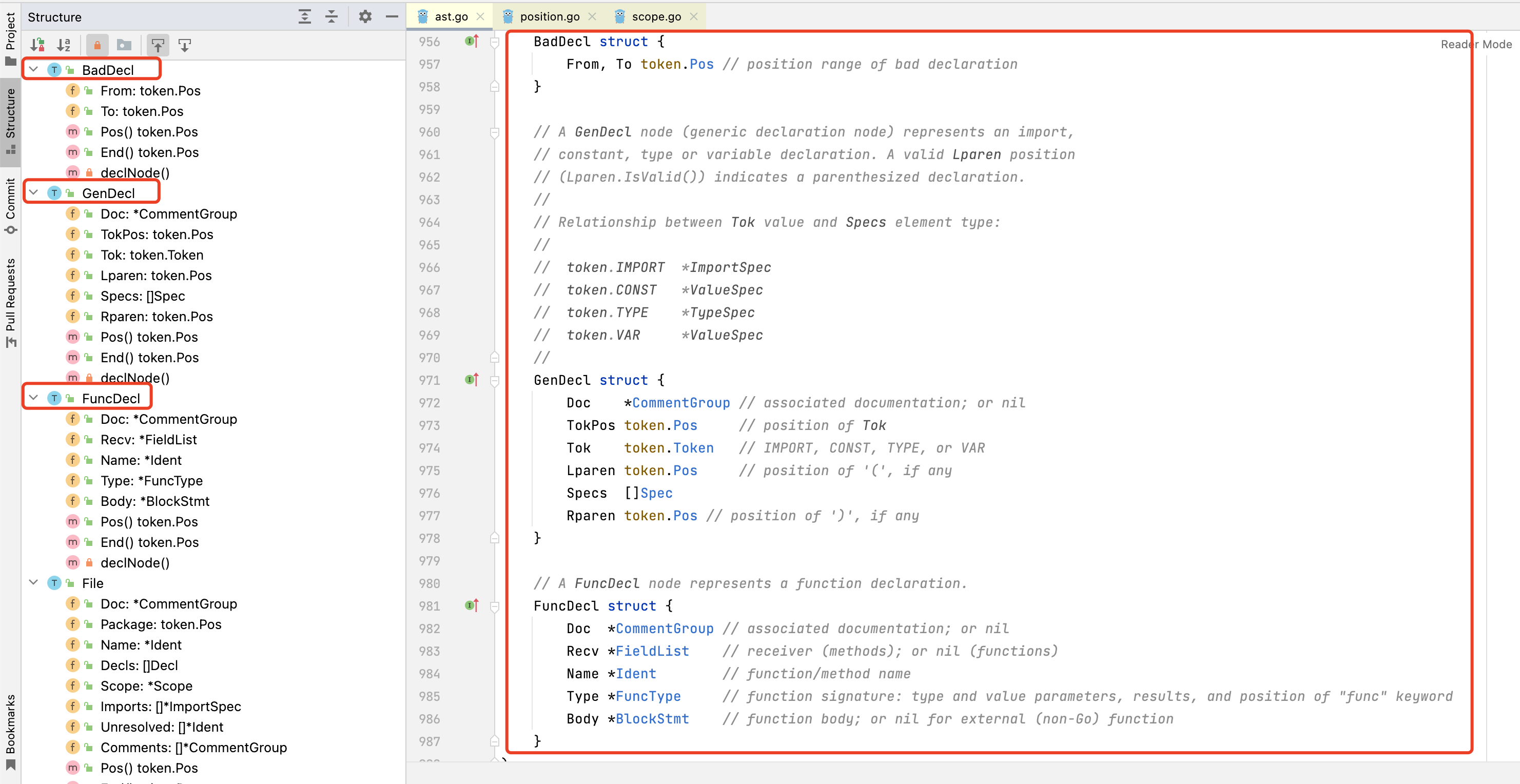Select File type in Structure tree

point(93,583)
